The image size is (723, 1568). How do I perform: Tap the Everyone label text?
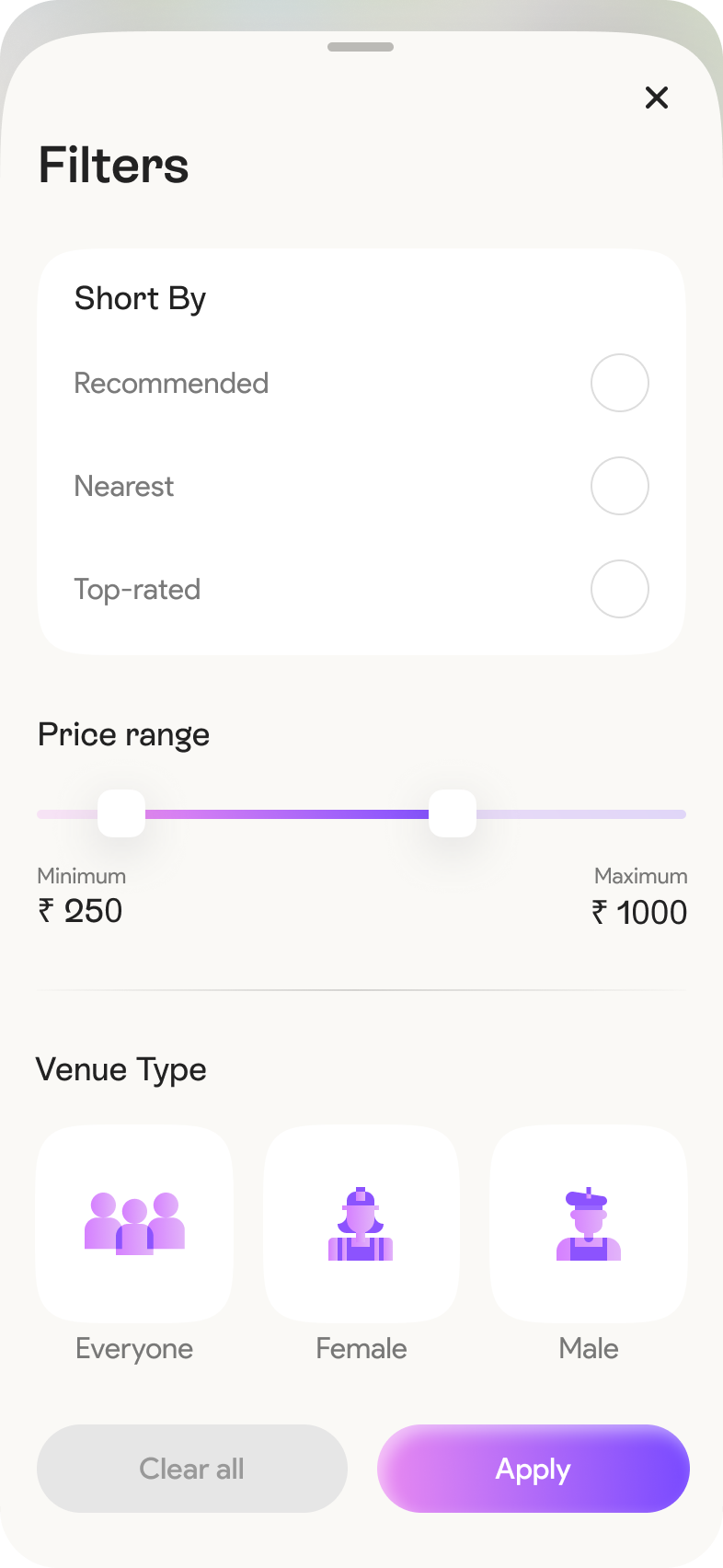tap(134, 1349)
